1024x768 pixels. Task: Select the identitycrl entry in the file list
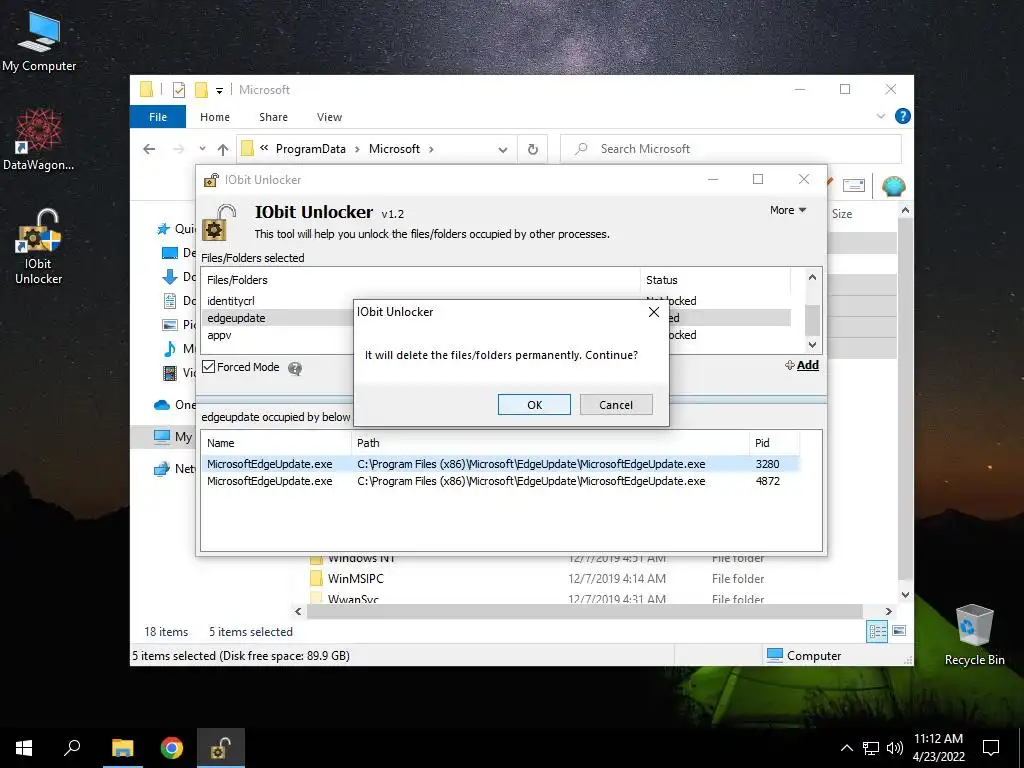(x=231, y=301)
